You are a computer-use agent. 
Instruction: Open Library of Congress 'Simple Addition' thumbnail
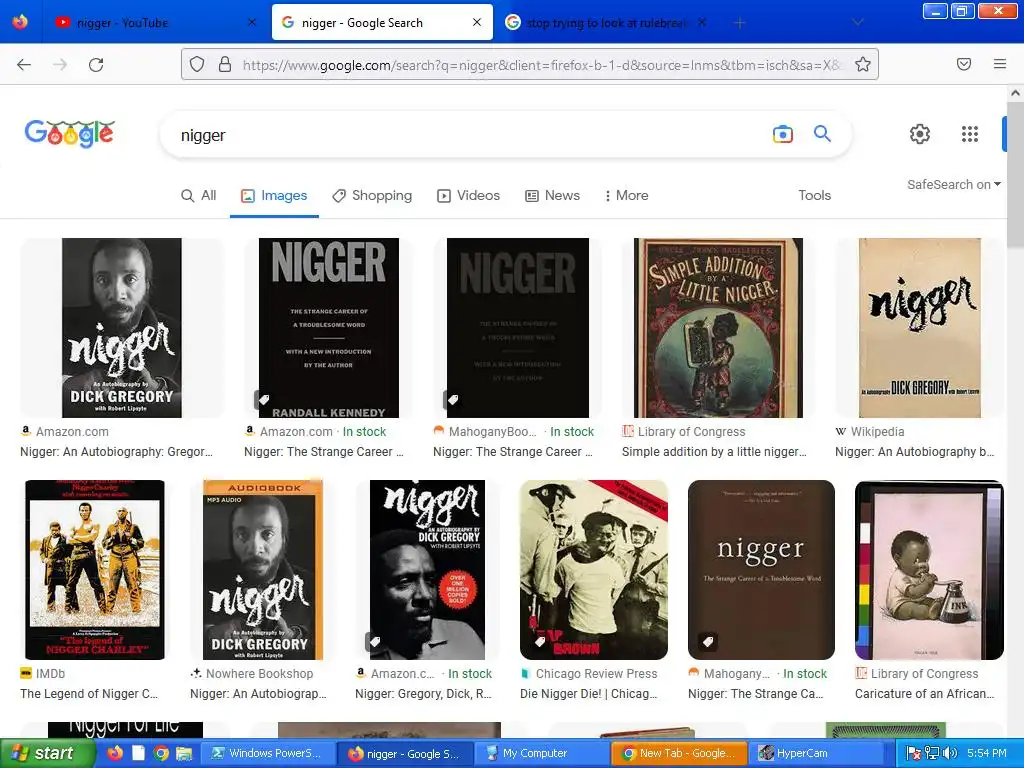tap(718, 328)
